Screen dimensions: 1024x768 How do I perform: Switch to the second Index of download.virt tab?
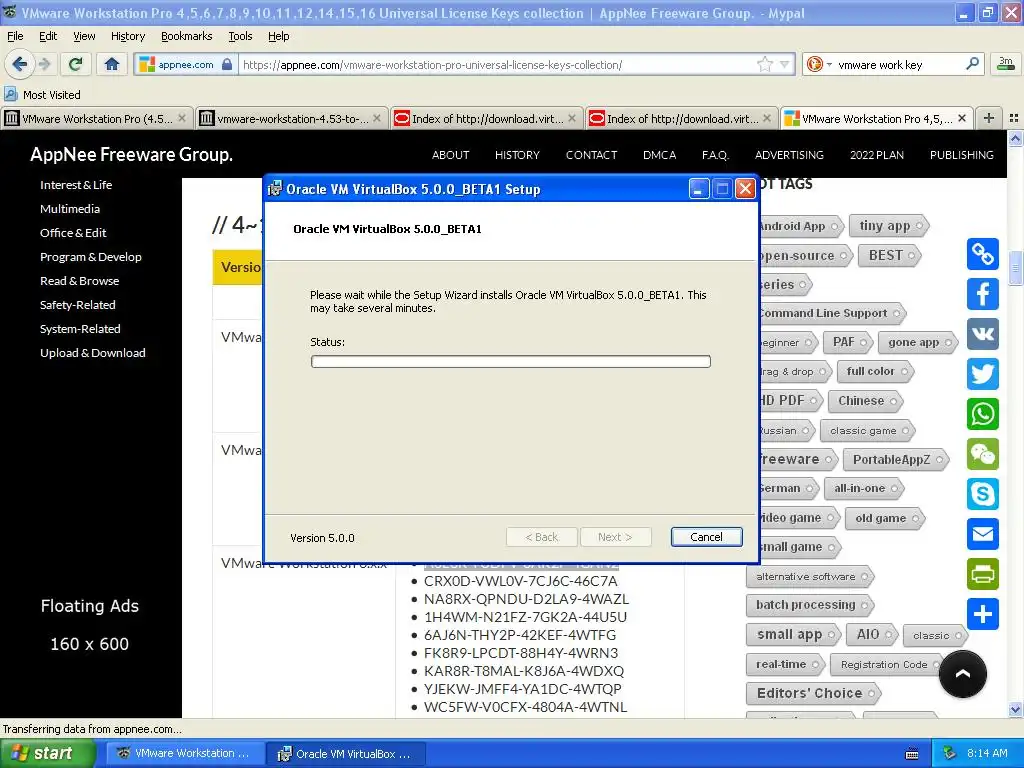point(681,118)
